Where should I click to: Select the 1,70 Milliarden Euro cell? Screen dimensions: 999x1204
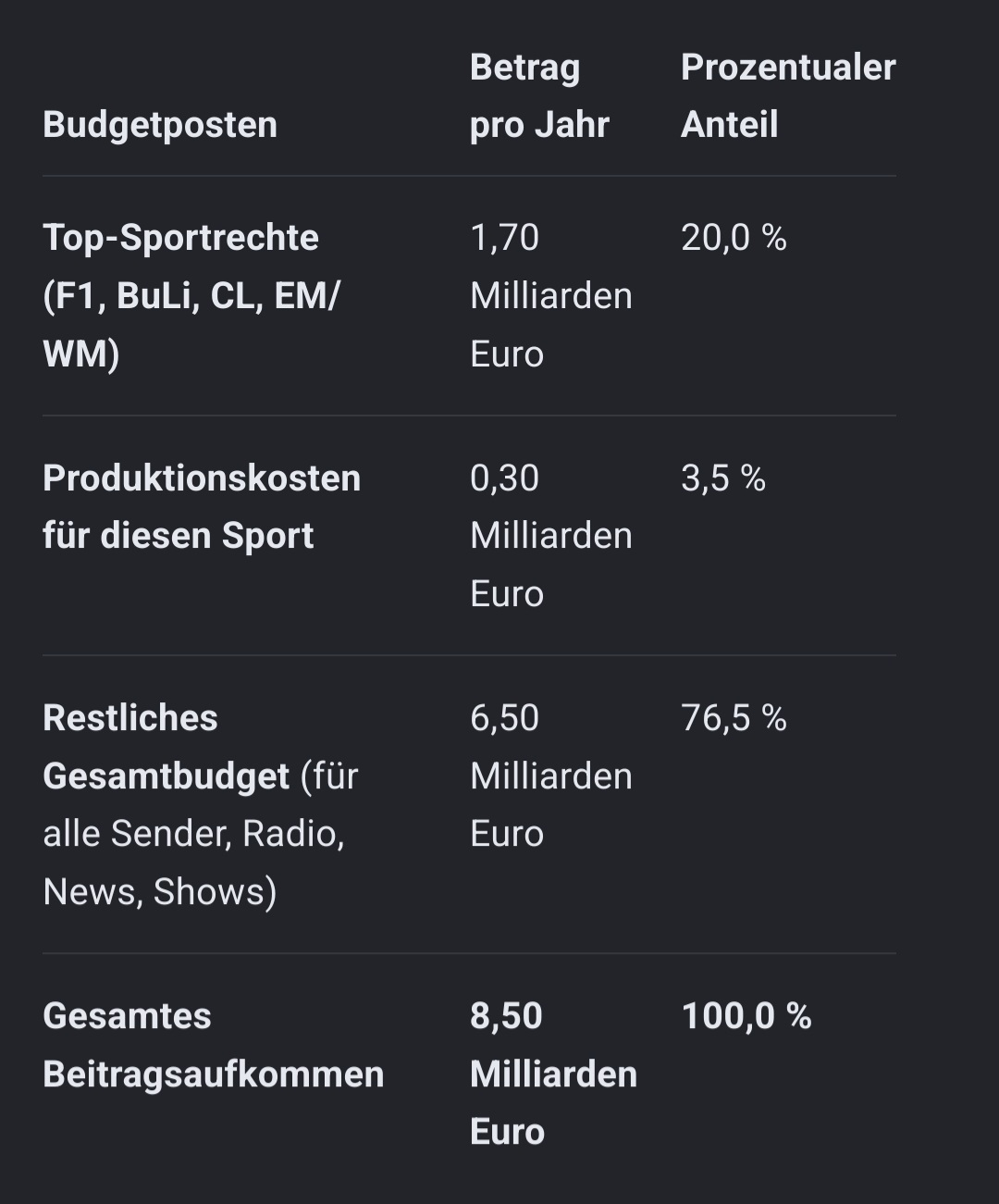pos(551,295)
